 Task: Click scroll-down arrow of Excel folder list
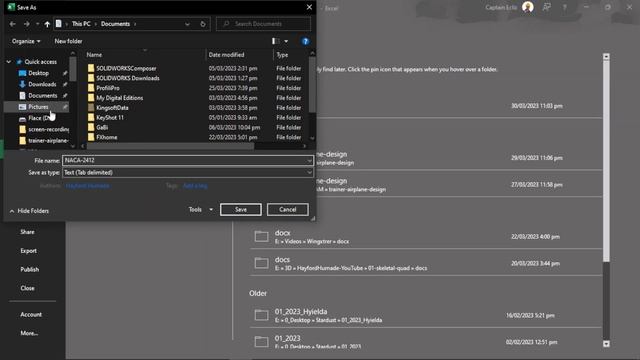pos(606,344)
